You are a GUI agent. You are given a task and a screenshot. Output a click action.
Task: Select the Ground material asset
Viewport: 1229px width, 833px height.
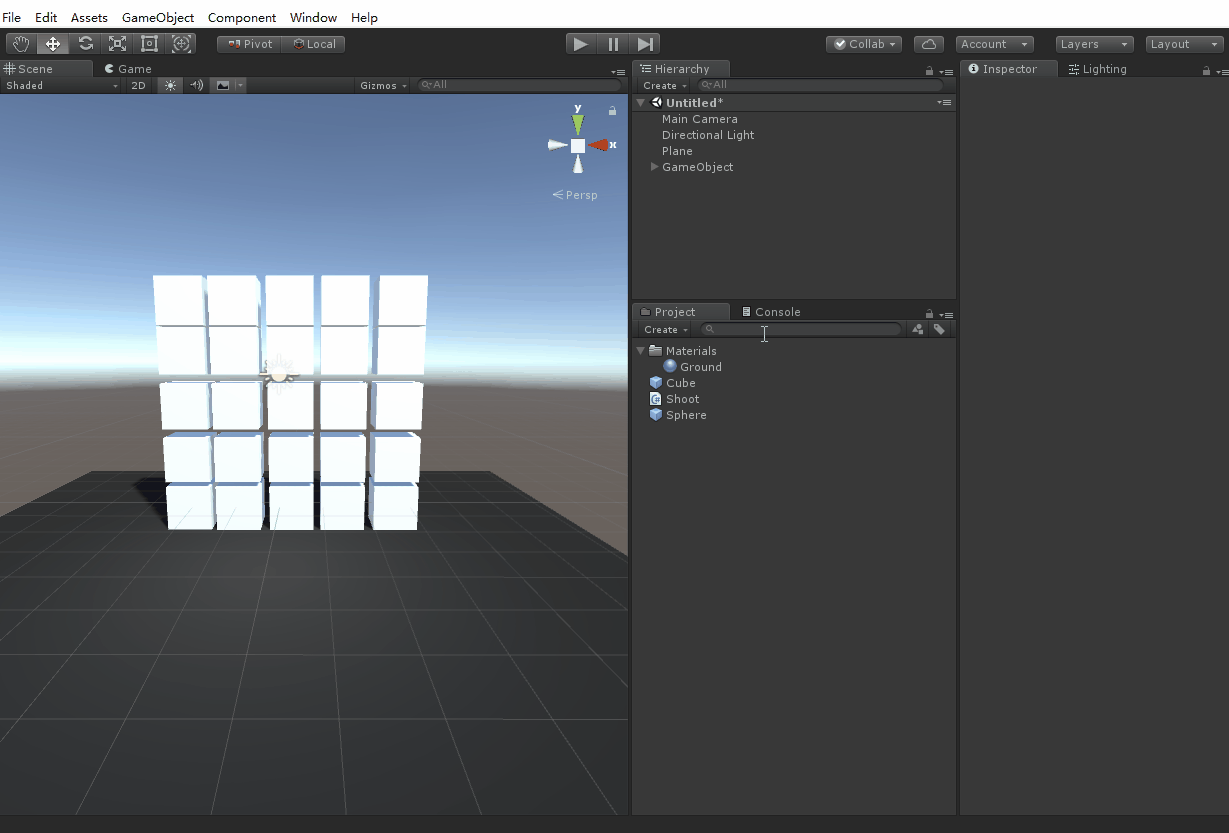point(692,367)
